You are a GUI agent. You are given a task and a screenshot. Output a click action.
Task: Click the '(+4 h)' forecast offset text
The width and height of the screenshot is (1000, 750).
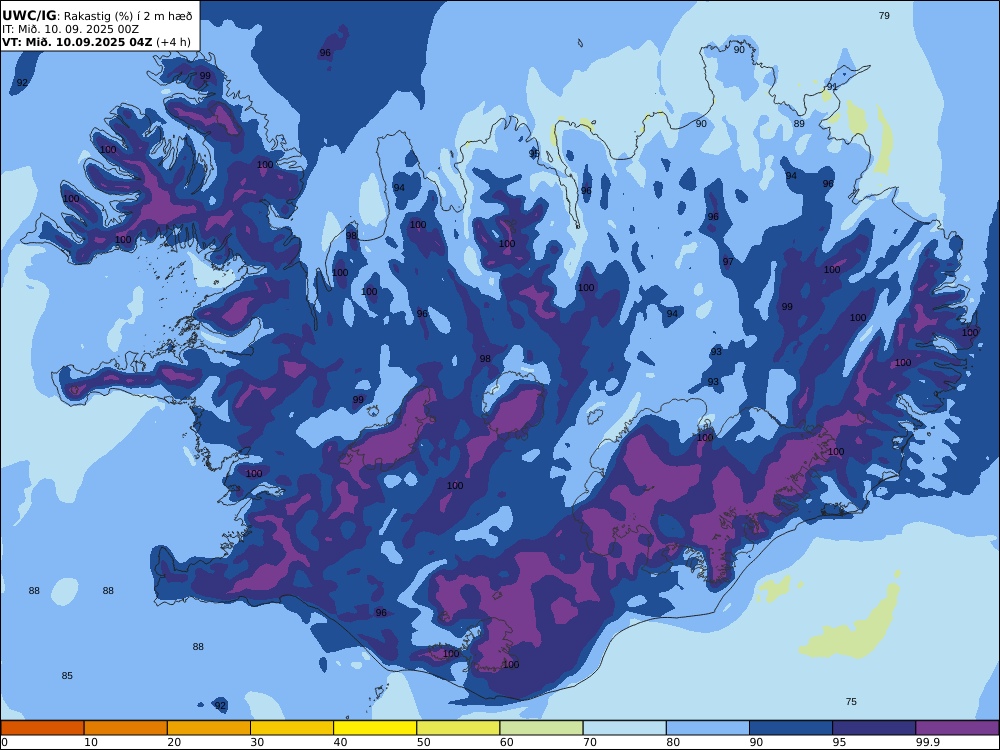click(x=173, y=42)
